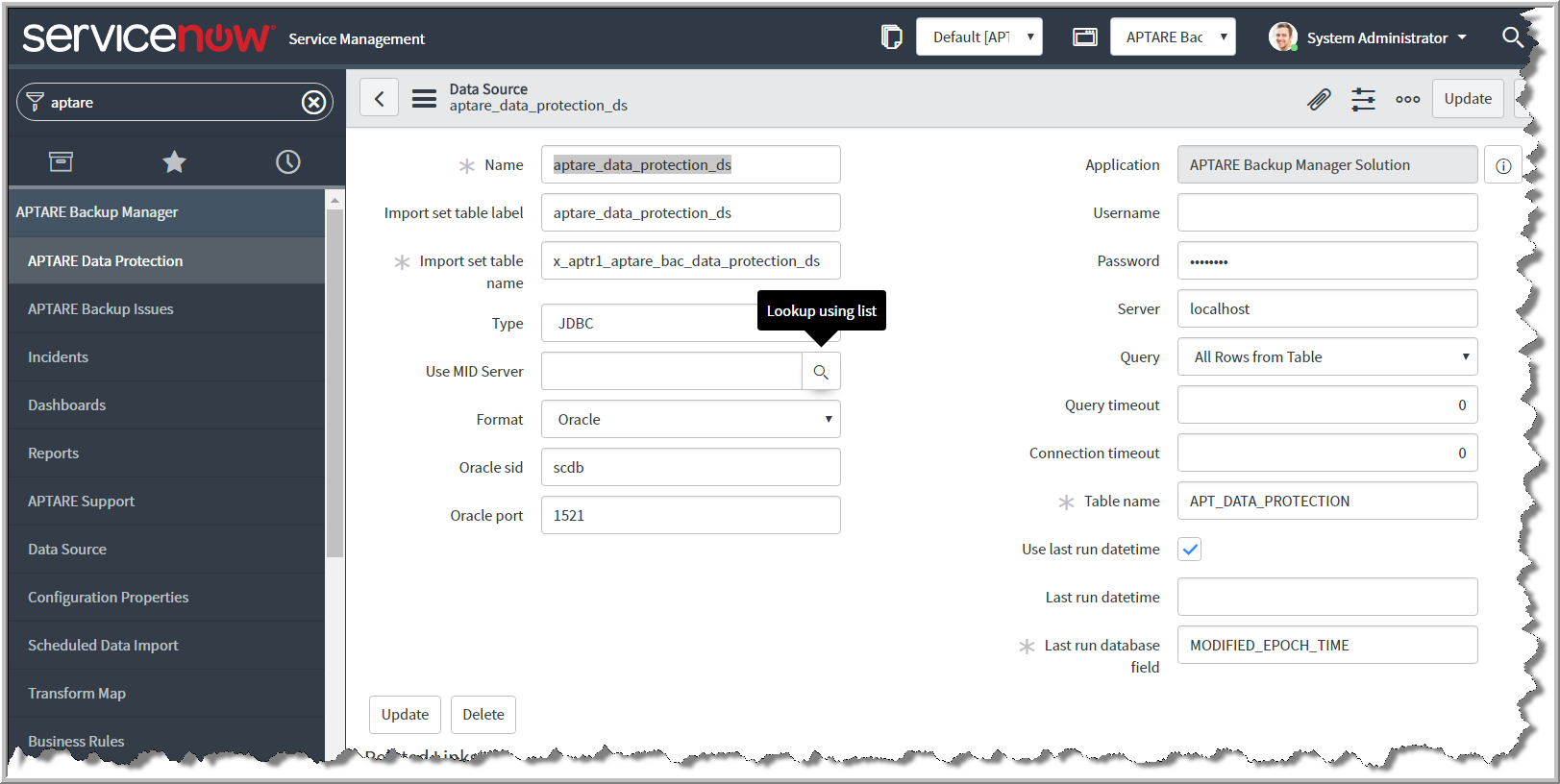Open APTARE Backup Manager application menu
The image size is (1560, 784).
[x=166, y=212]
